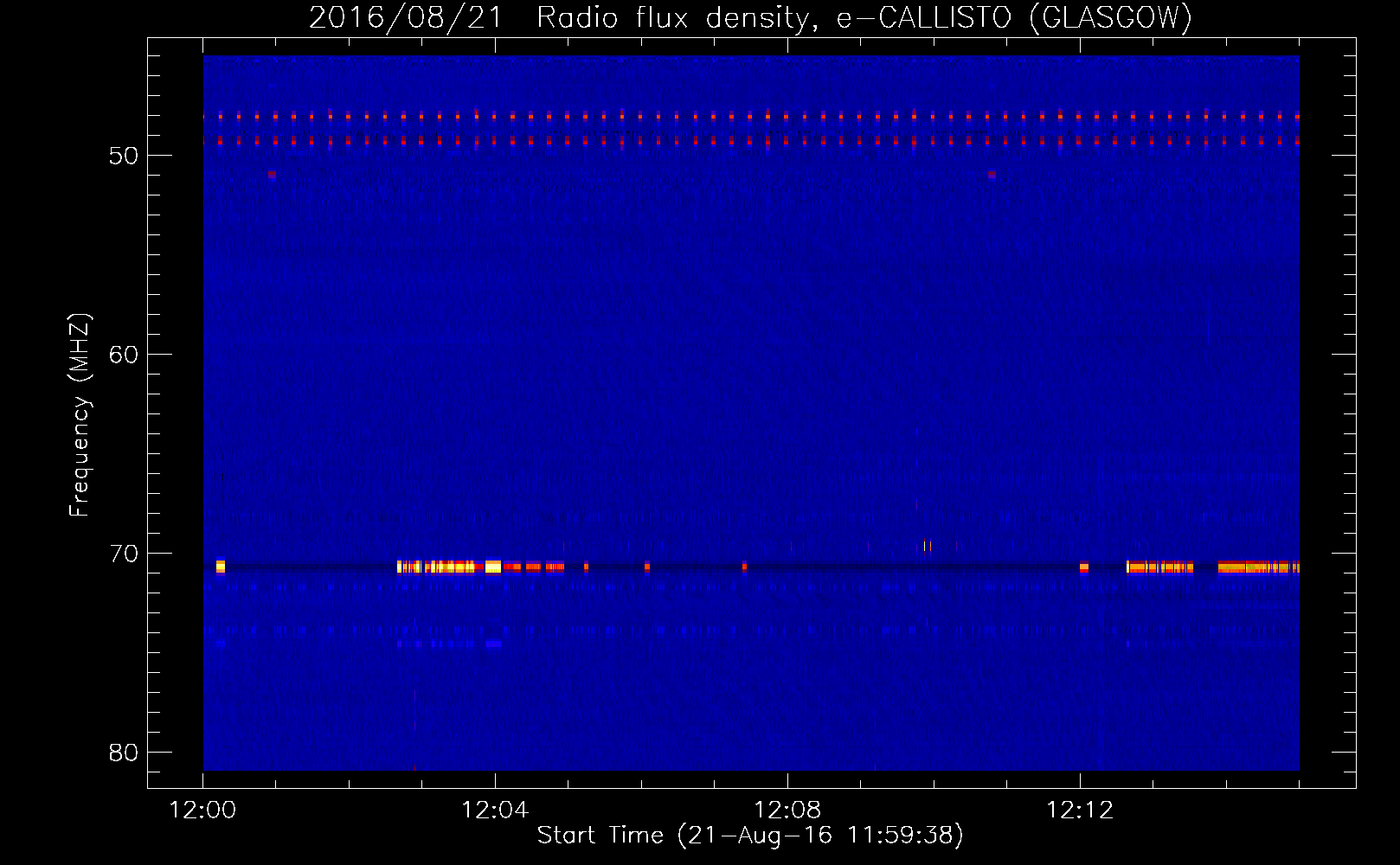Click the 12:12 time tick label

[1080, 811]
